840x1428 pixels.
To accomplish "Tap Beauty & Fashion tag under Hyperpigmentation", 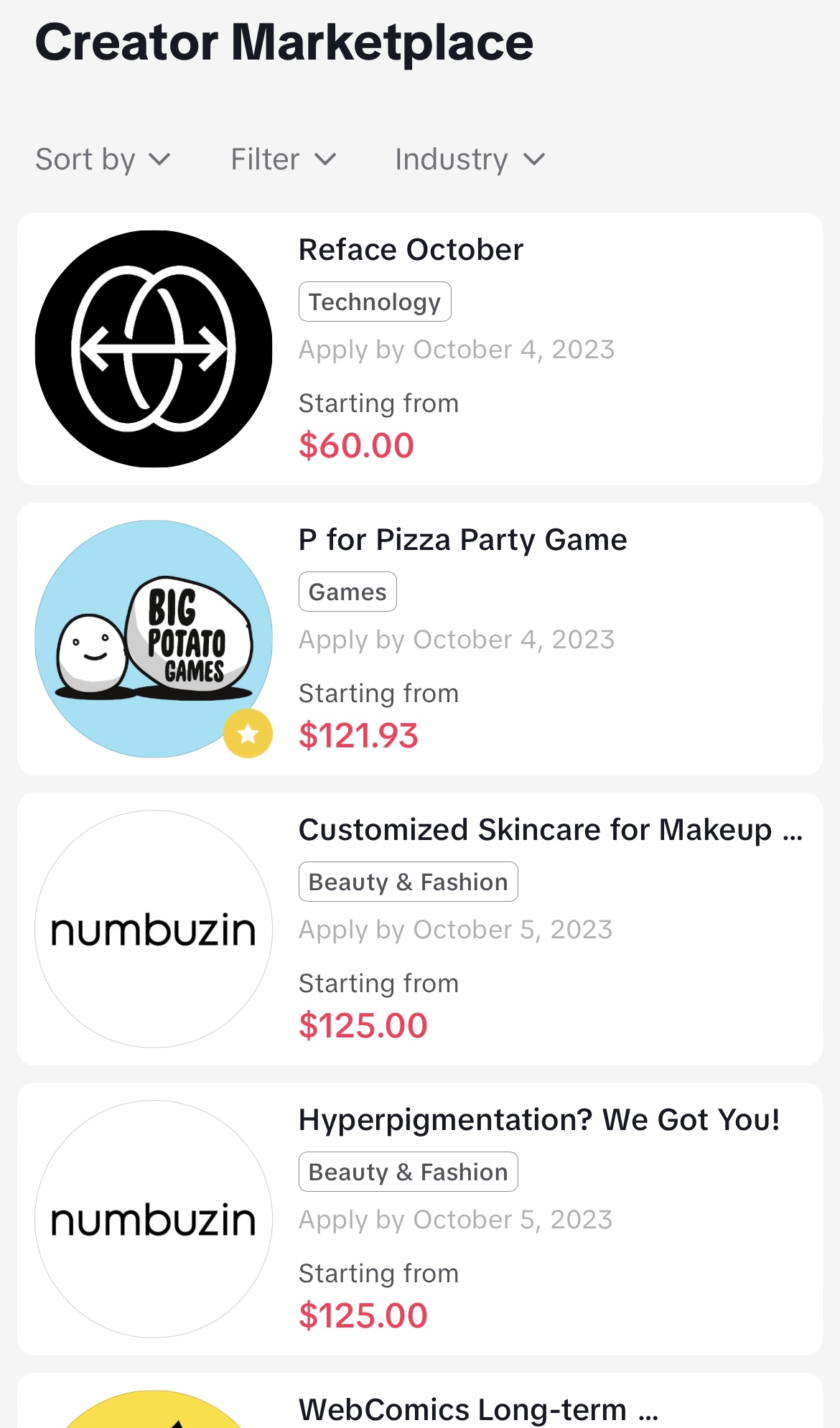I will click(408, 1172).
